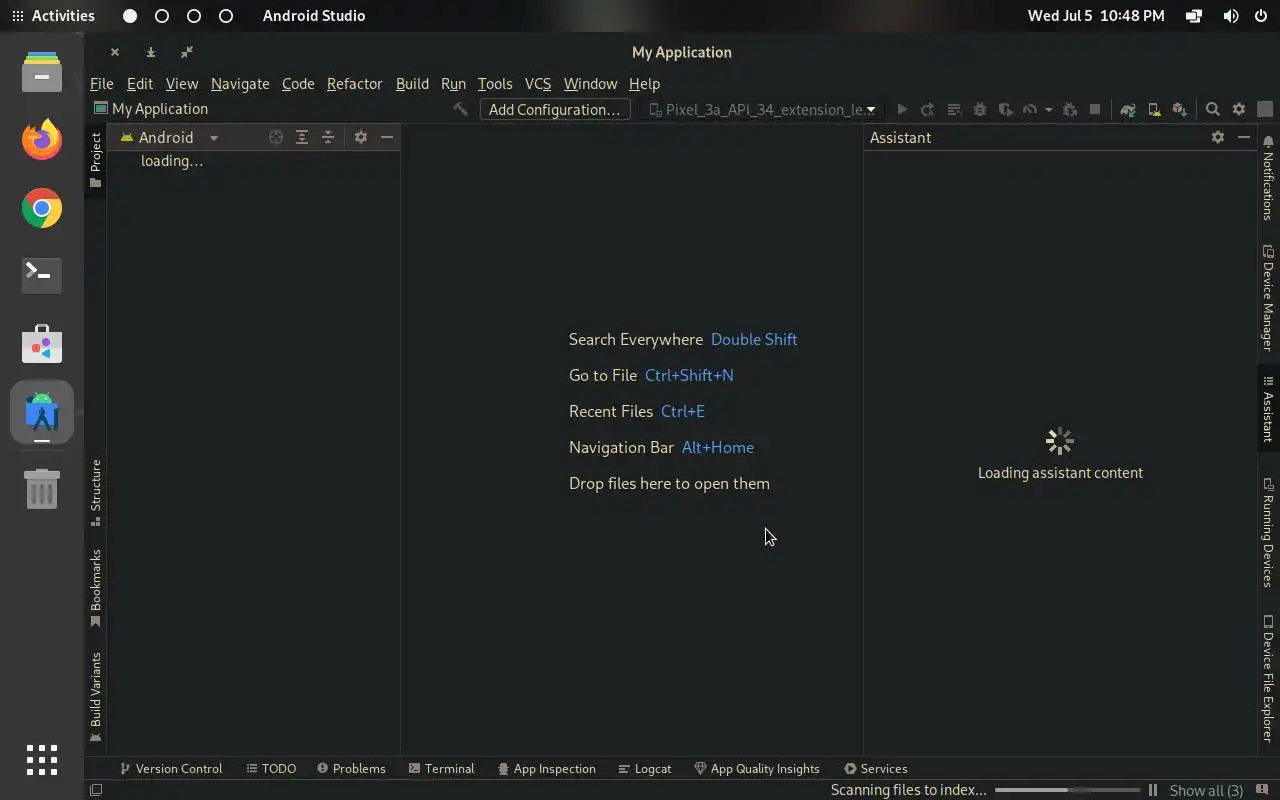The image size is (1280, 800).
Task: Open the View menu
Action: tap(182, 83)
